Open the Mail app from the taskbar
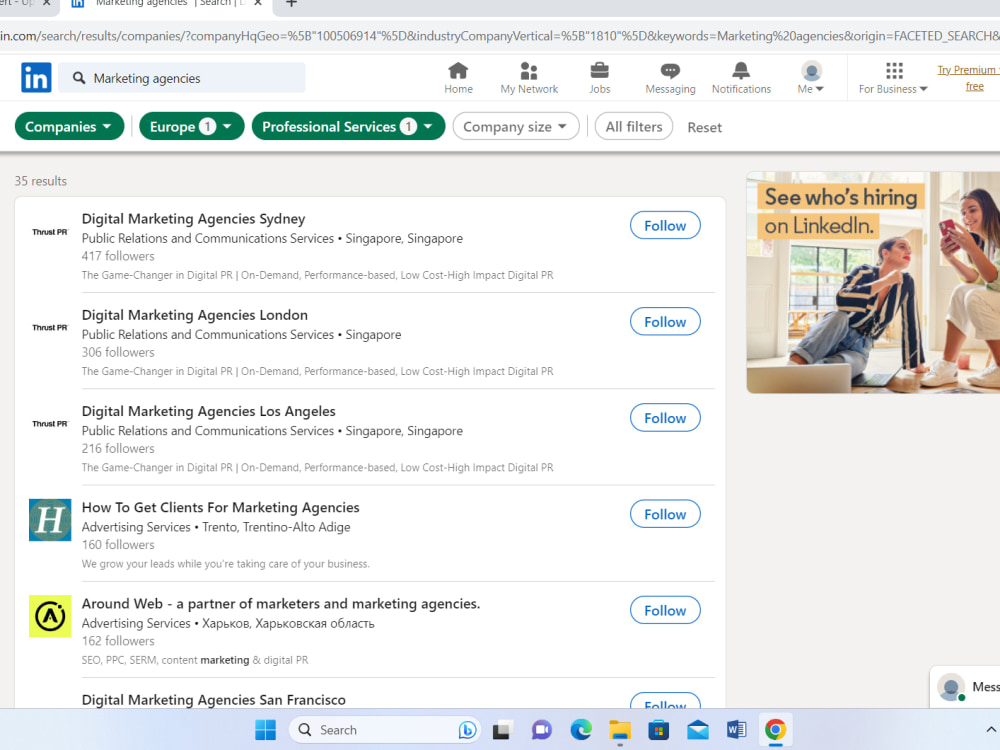The height and width of the screenshot is (750, 1000). pos(698,730)
